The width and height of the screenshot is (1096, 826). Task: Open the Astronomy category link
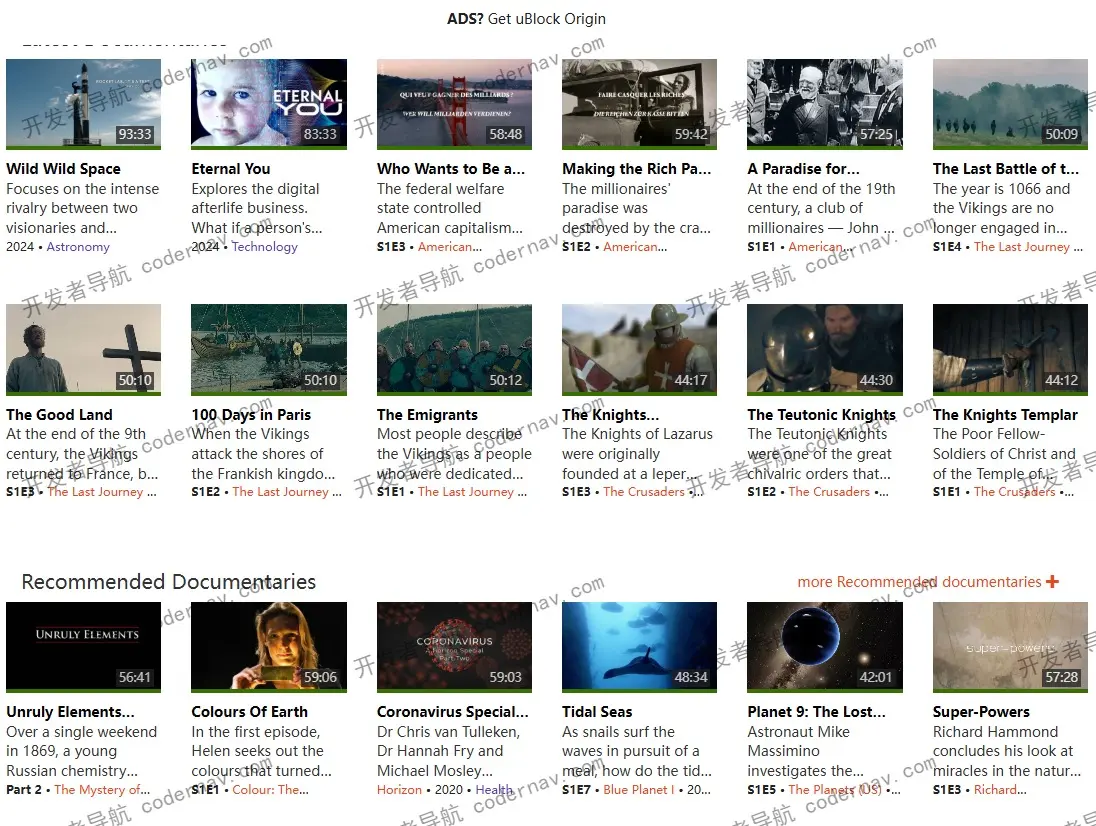click(78, 247)
